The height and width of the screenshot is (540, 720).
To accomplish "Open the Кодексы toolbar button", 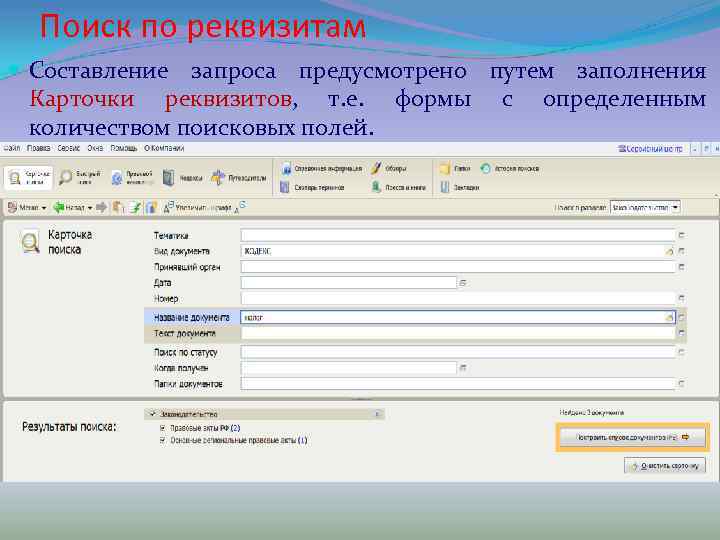I will [x=182, y=178].
